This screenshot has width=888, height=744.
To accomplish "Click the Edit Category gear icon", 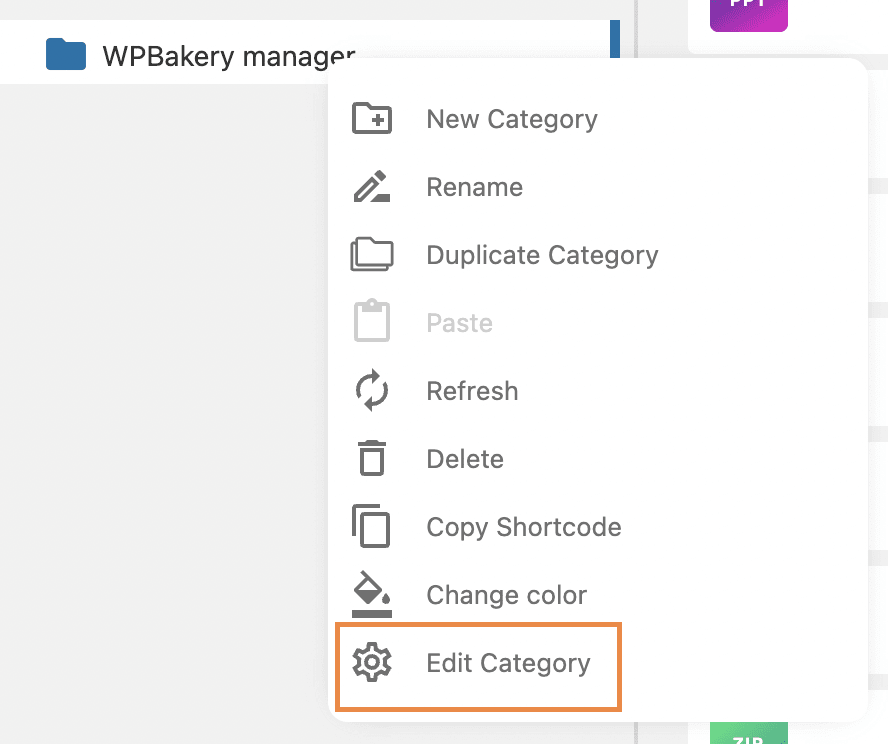I will 372,663.
